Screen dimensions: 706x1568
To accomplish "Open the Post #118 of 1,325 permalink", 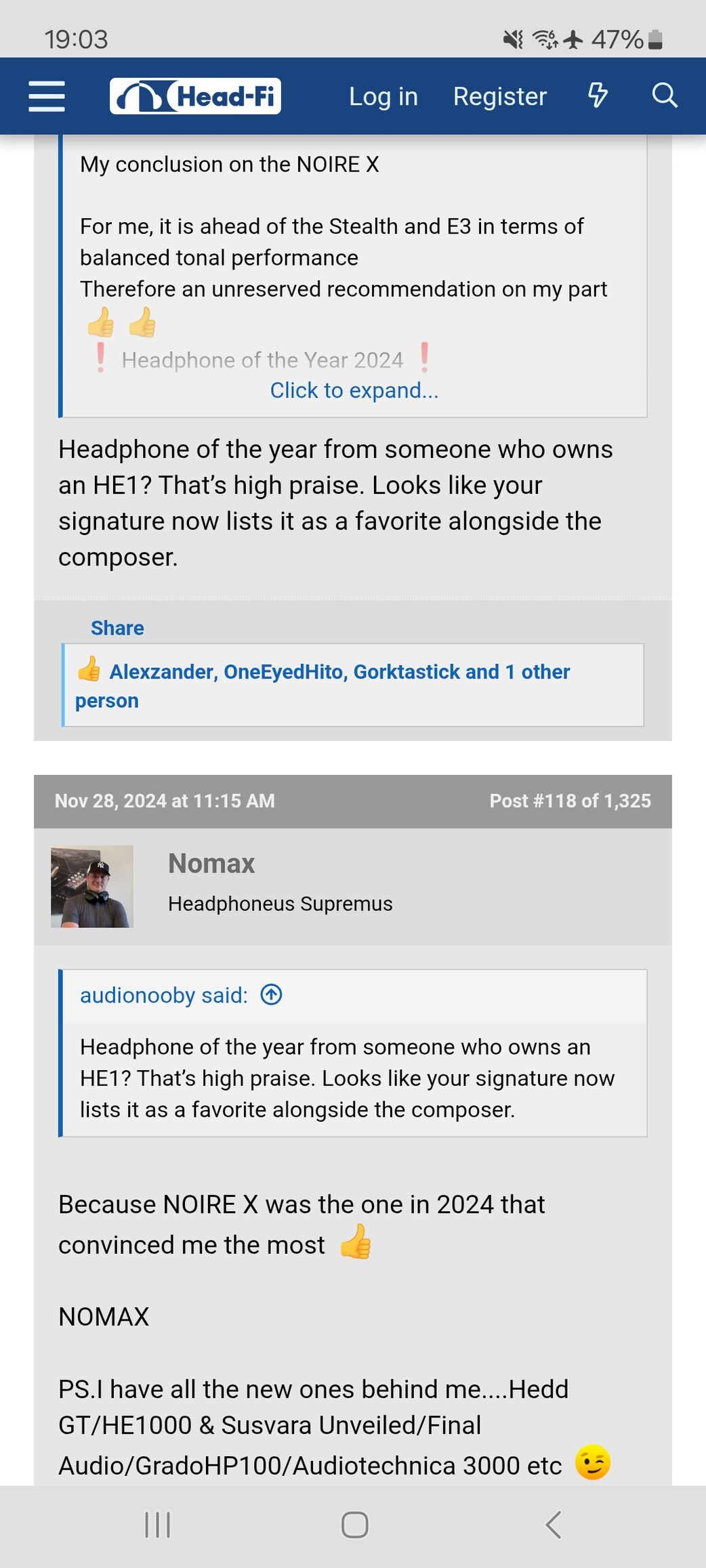I will point(570,801).
